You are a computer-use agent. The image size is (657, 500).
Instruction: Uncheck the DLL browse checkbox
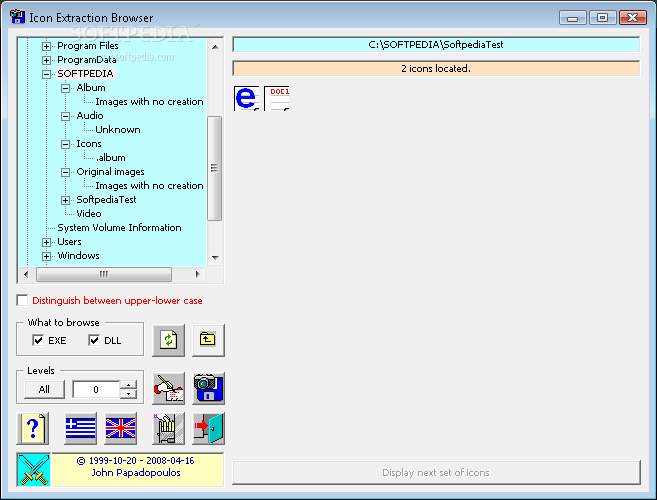pyautogui.click(x=94, y=340)
